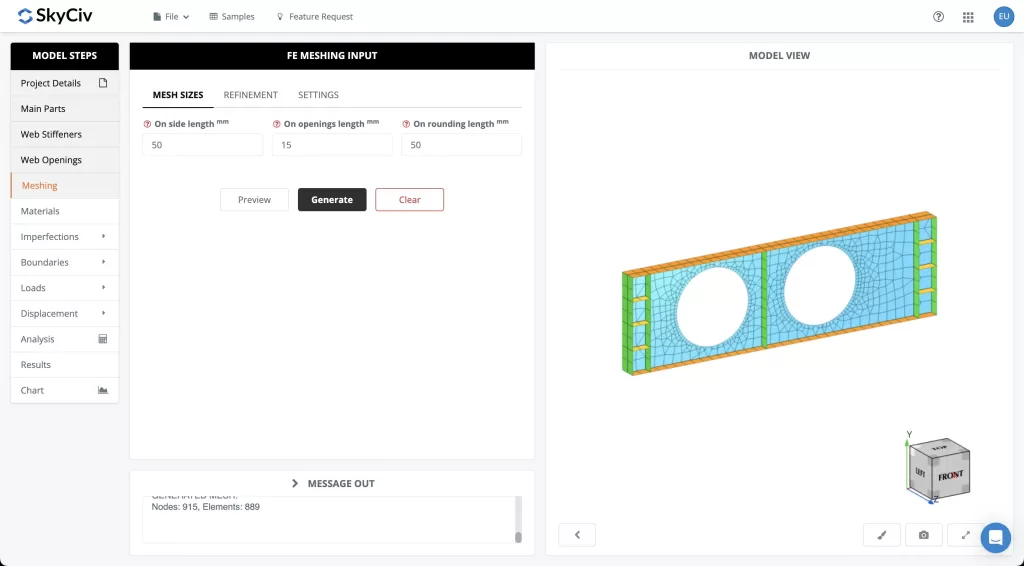The height and width of the screenshot is (566, 1024).
Task: Click the help icon beside On rounding length
Action: (406, 124)
